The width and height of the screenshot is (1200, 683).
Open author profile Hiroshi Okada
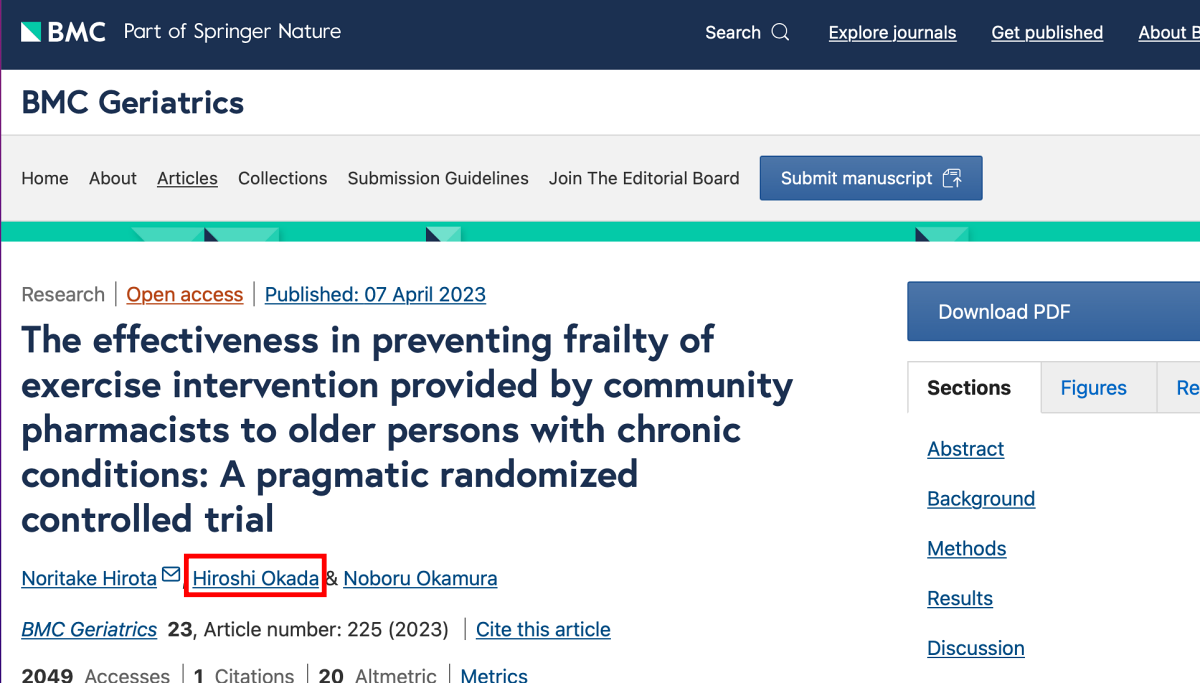coord(255,577)
